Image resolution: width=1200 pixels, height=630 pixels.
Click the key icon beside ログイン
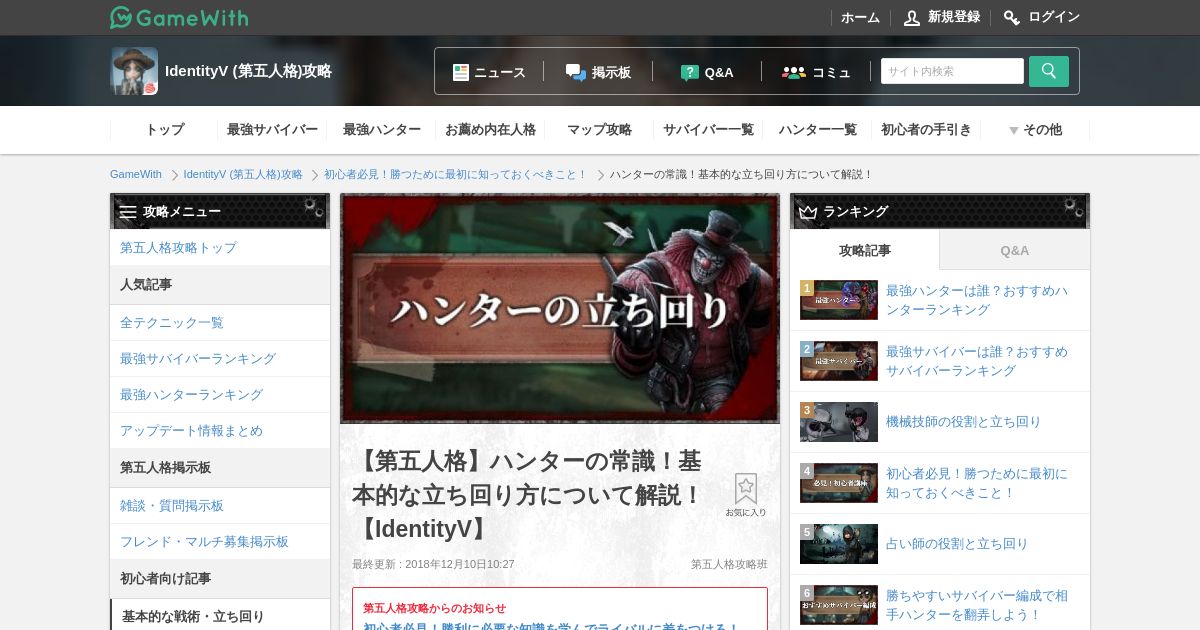click(x=1012, y=17)
